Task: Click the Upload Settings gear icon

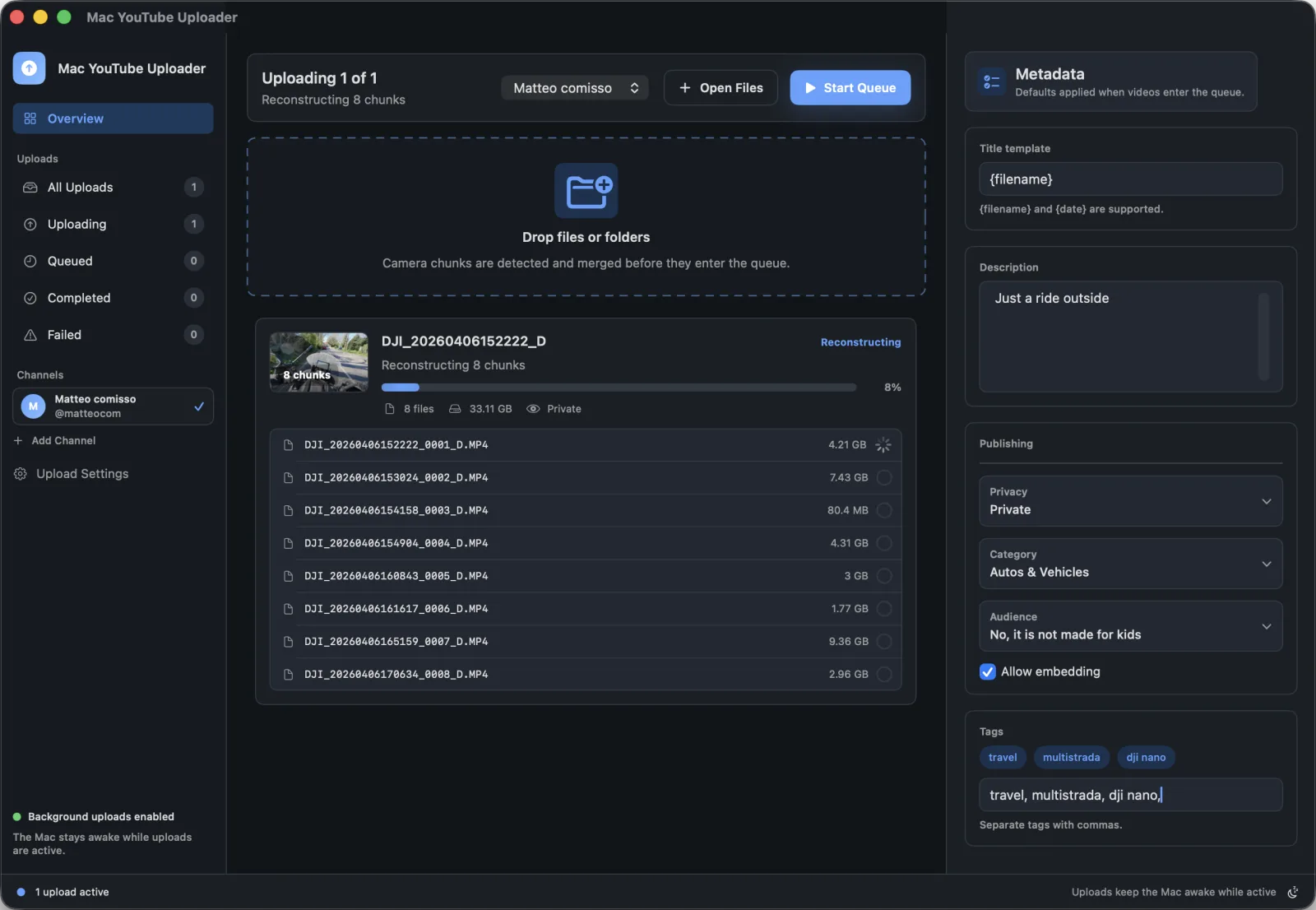Action: pos(21,474)
